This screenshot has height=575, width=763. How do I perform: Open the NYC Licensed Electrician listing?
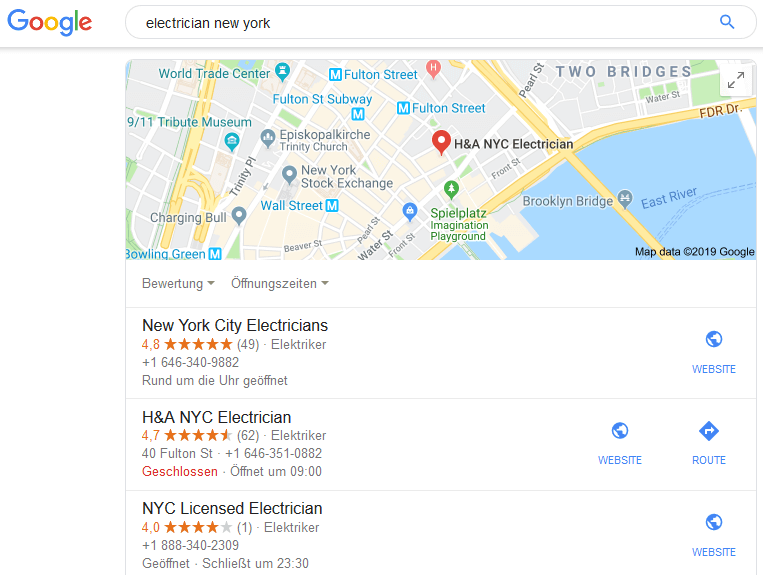click(x=232, y=508)
